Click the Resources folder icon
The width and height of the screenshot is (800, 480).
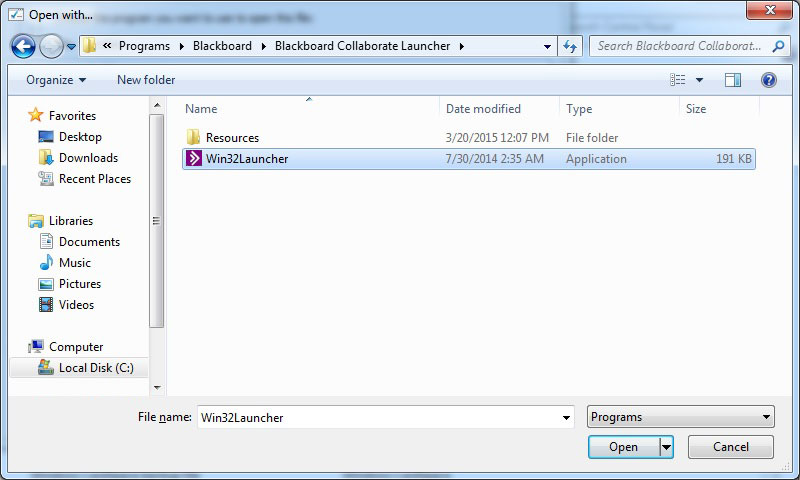(x=193, y=137)
